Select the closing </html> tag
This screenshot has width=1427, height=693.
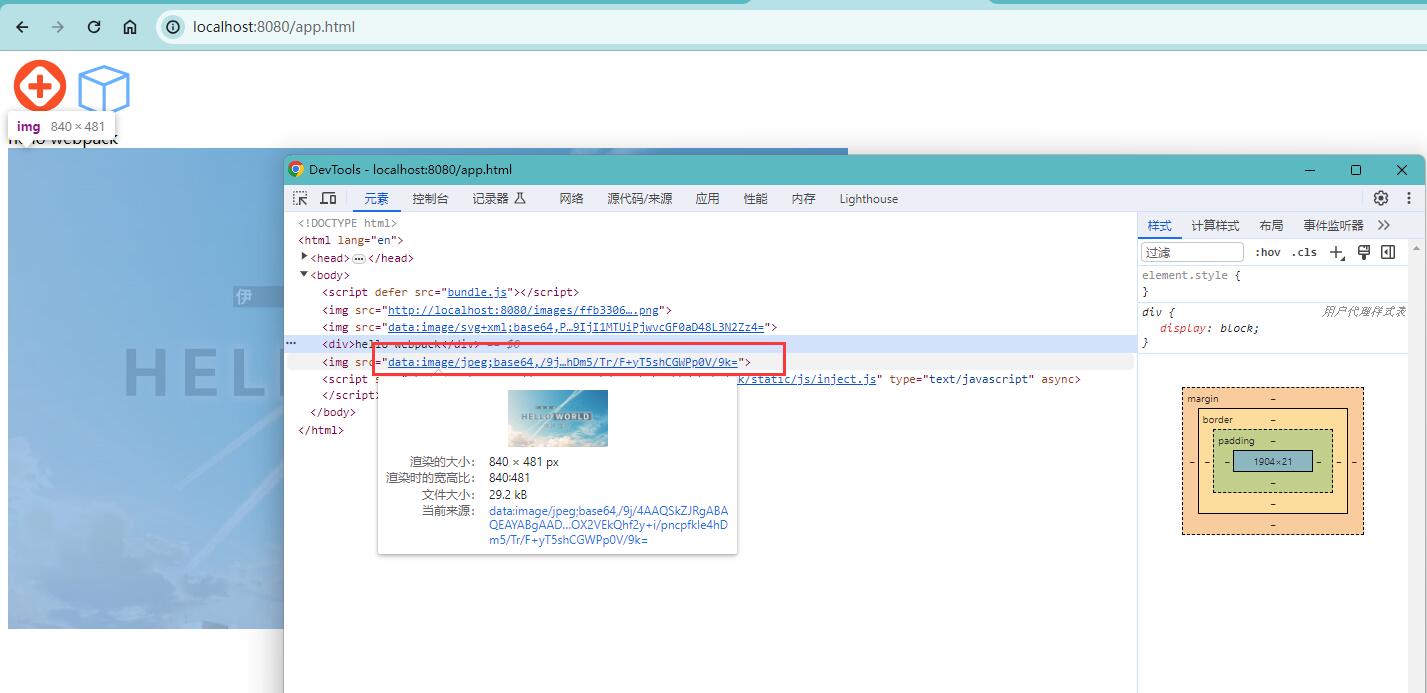pyautogui.click(x=321, y=430)
